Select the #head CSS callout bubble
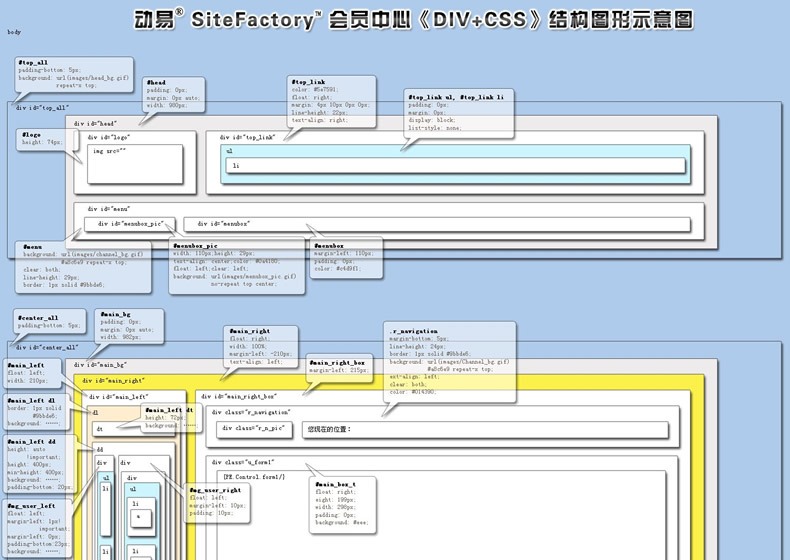Screen dimensions: 790x560 174,94
